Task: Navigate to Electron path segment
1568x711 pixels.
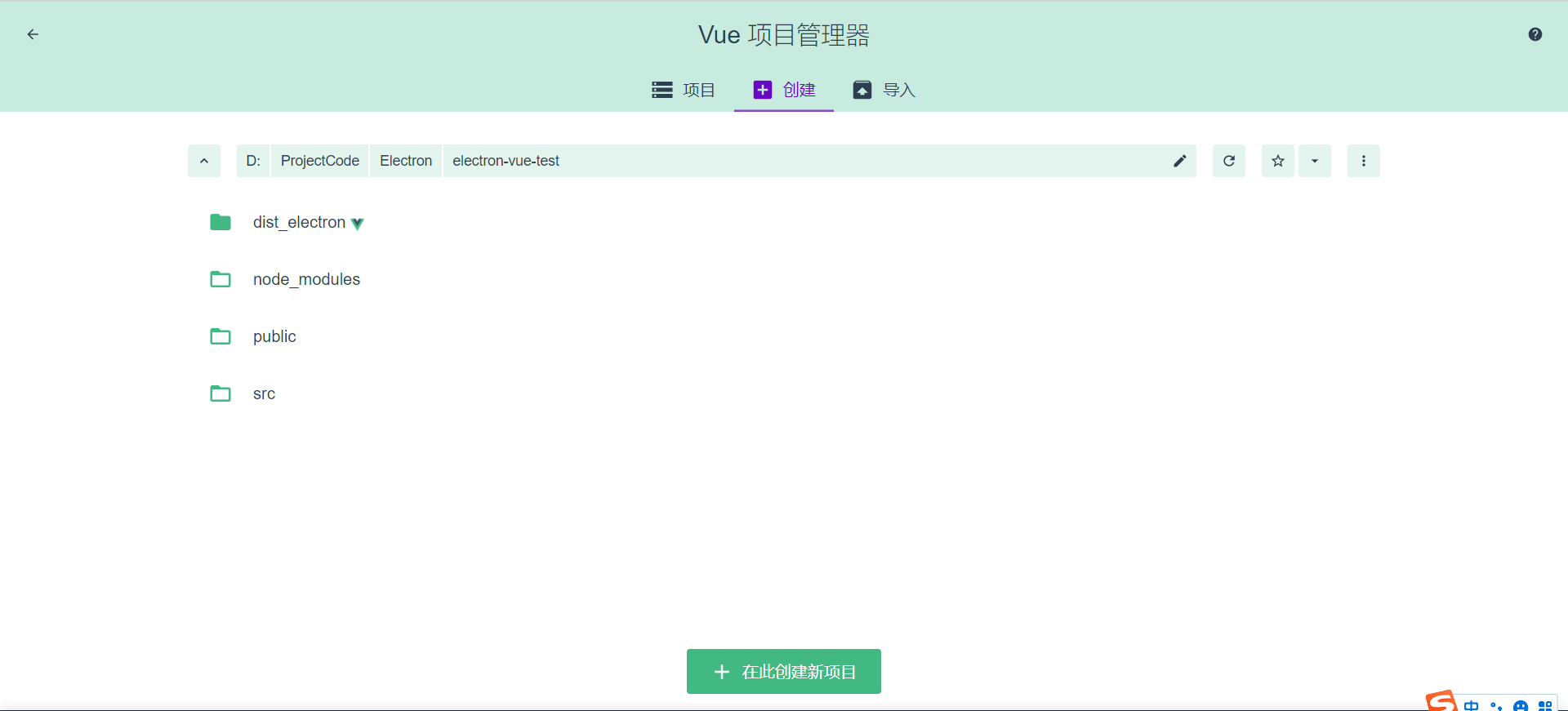Action: point(406,161)
